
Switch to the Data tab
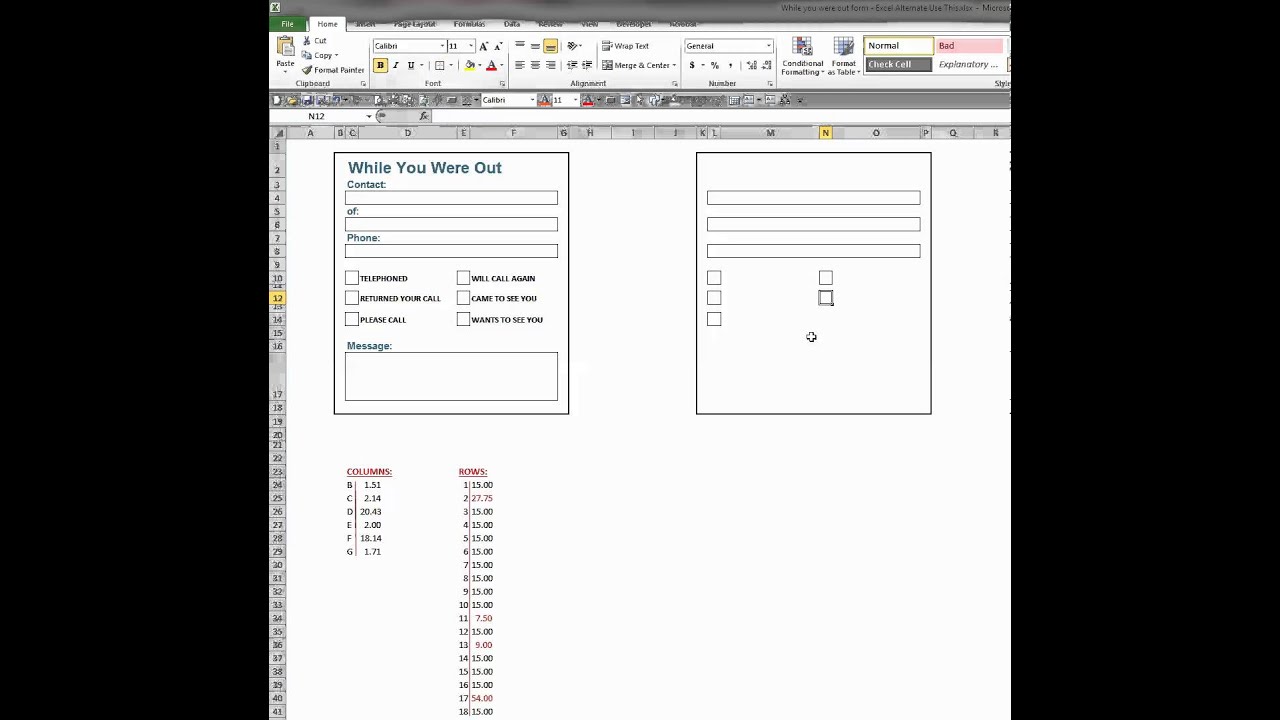coord(512,24)
